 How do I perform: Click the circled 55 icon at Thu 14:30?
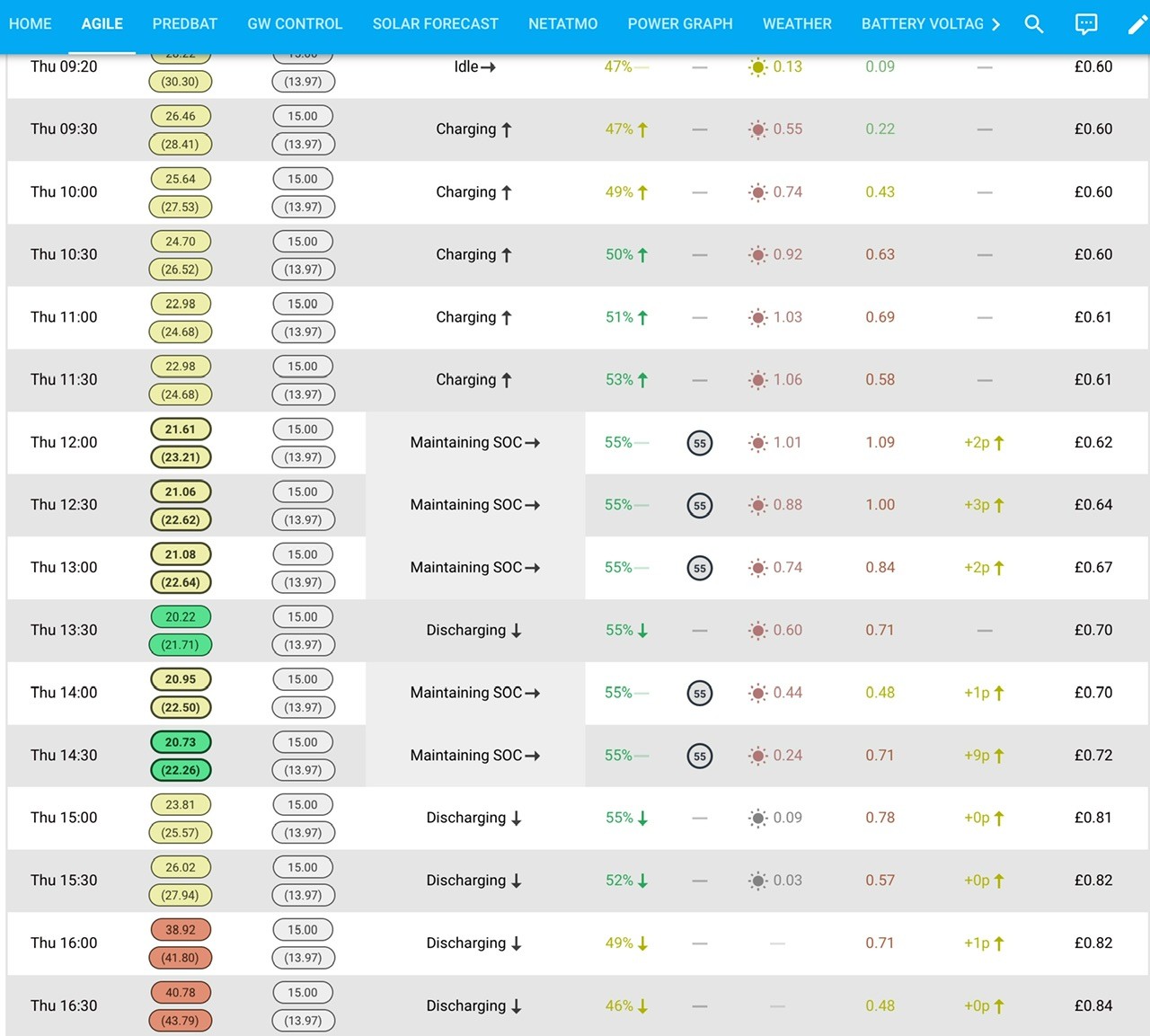point(700,757)
